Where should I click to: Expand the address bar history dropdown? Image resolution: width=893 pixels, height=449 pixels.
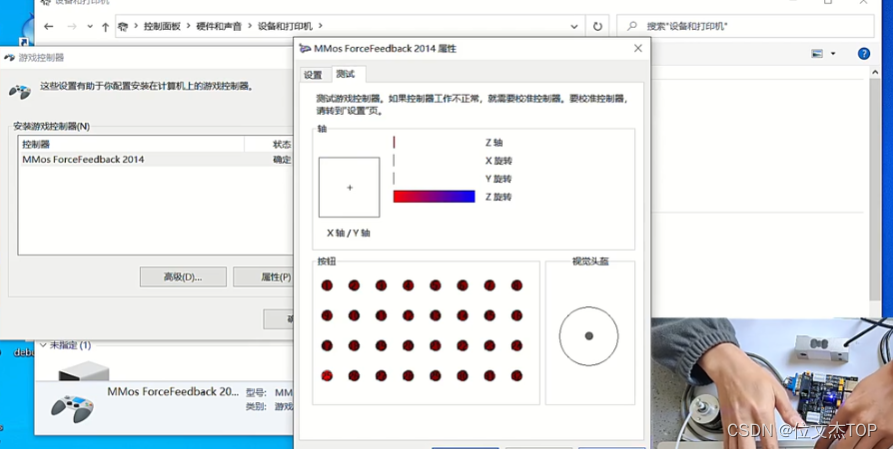(574, 26)
